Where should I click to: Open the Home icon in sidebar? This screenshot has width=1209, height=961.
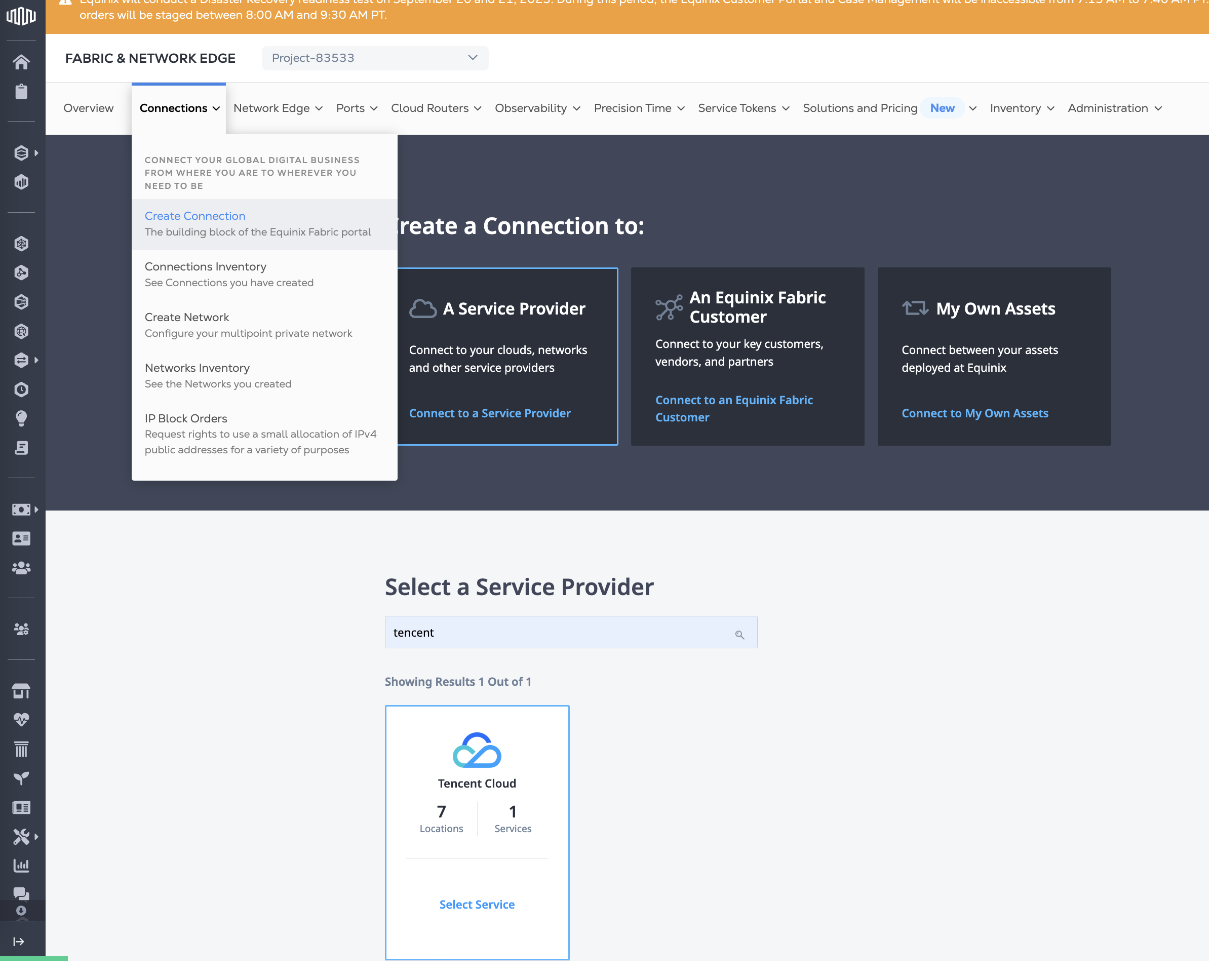coord(21,62)
